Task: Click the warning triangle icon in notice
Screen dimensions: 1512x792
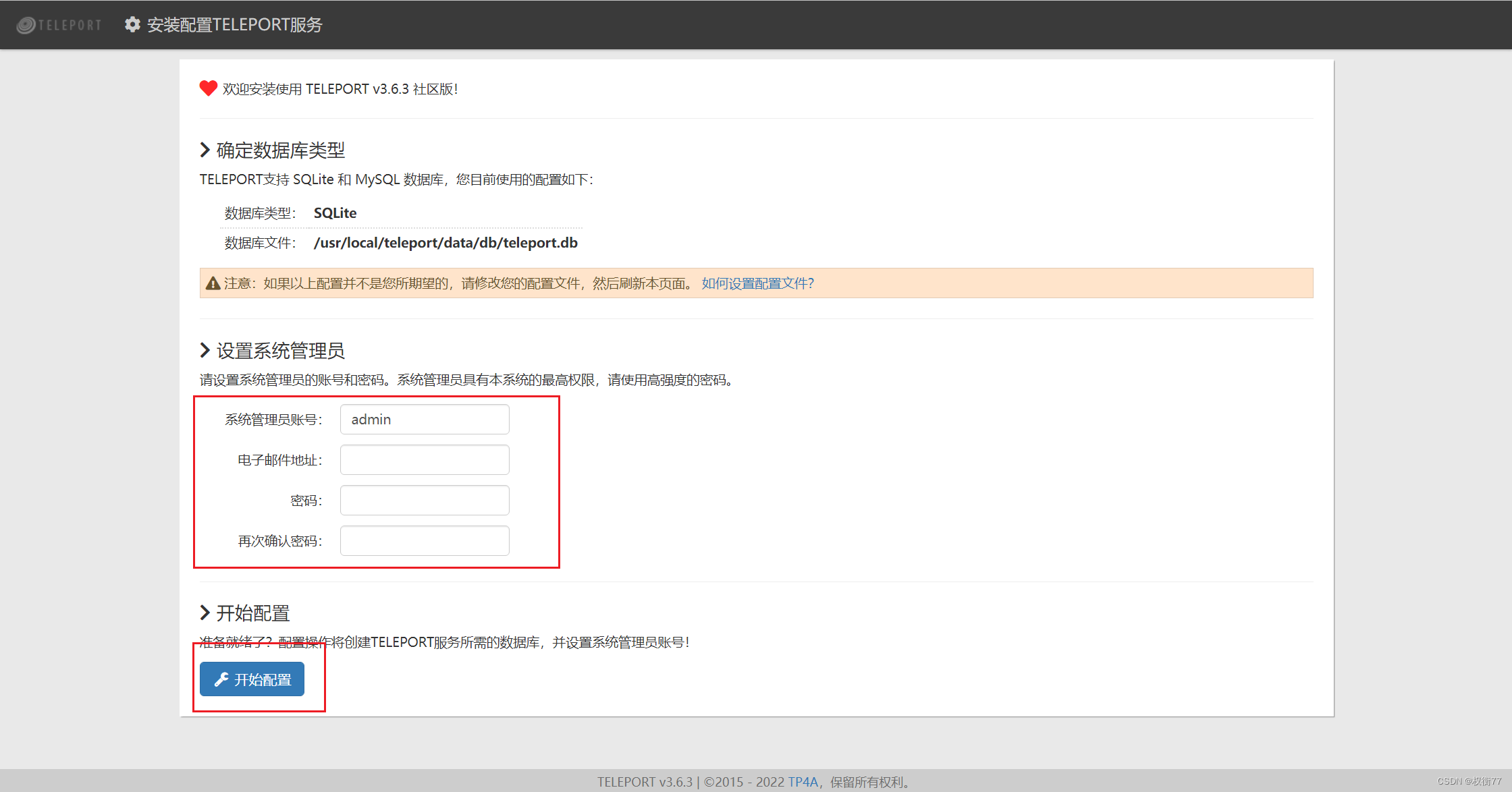Action: (213, 283)
